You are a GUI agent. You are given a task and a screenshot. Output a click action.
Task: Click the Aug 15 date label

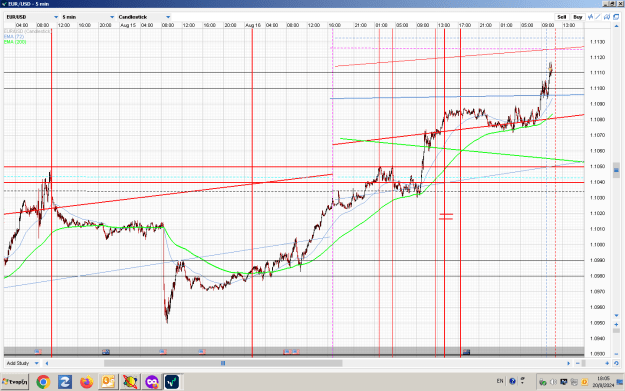128,25
